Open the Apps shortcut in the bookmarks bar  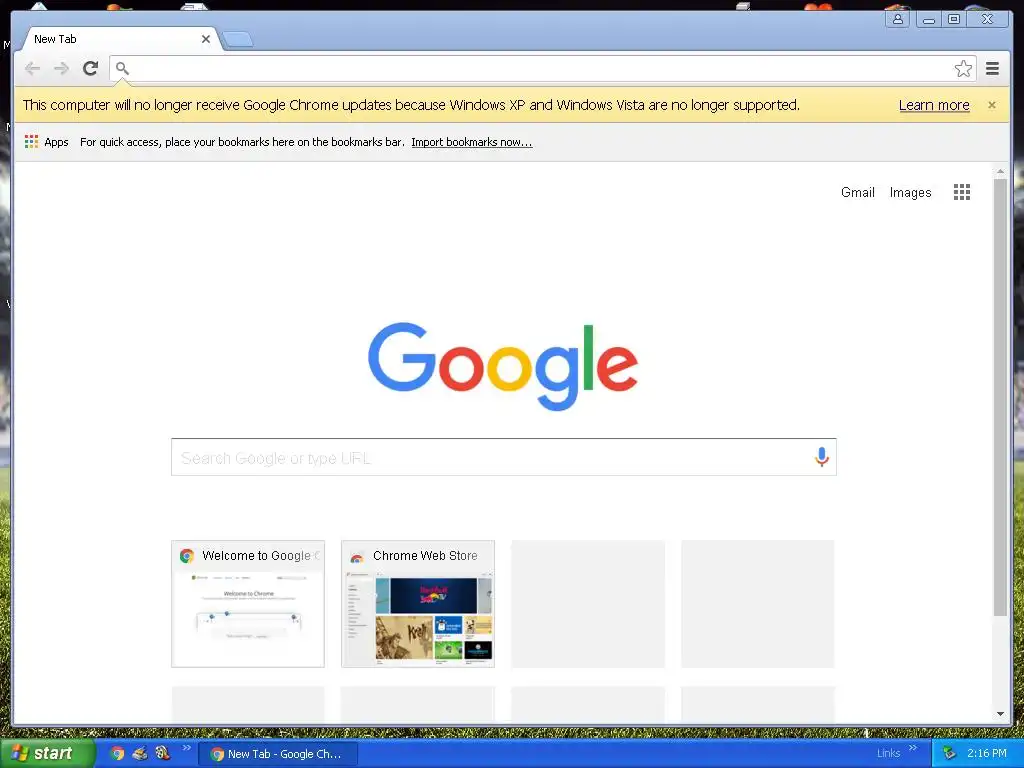point(46,142)
